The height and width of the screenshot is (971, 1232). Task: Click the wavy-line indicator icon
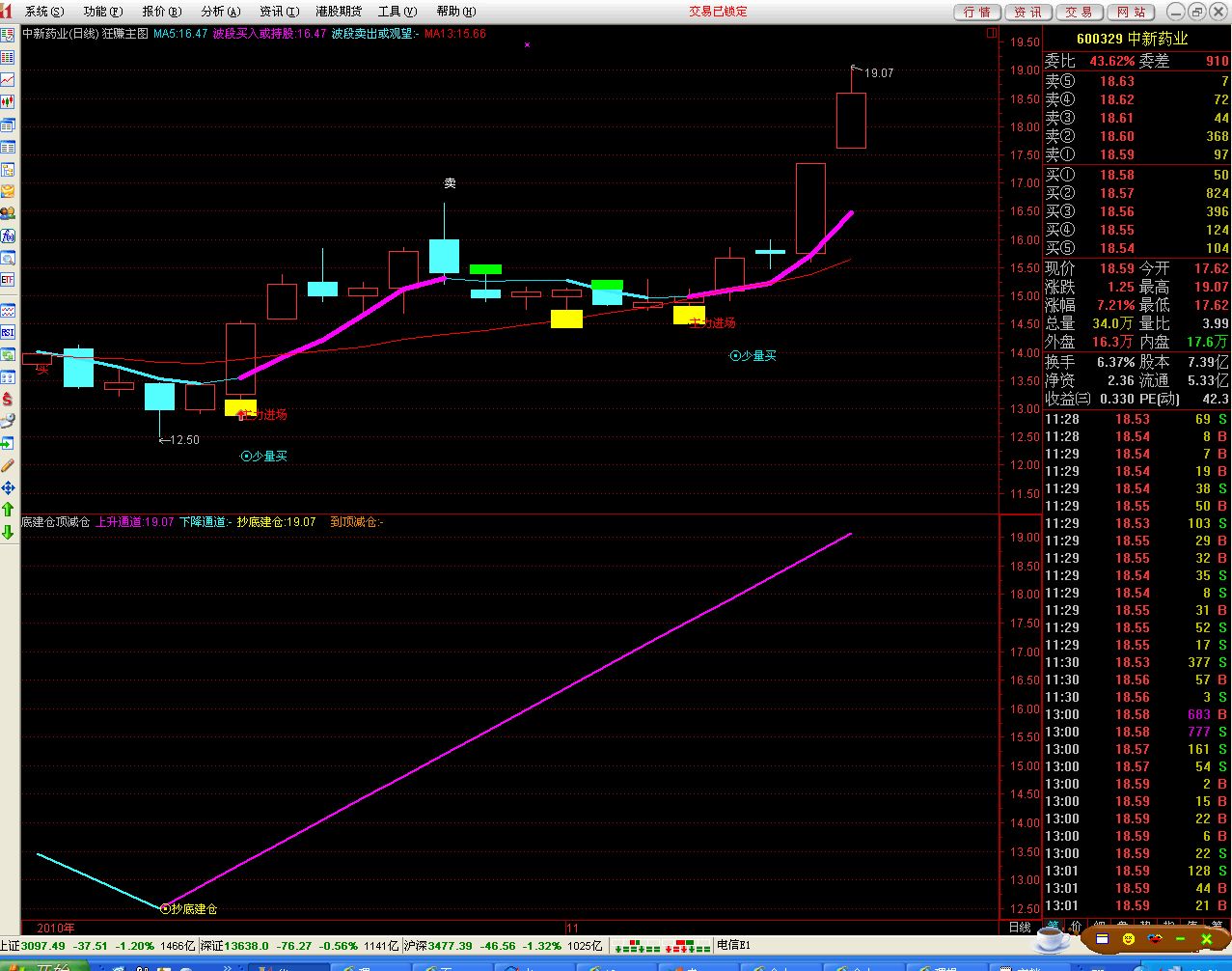8,309
